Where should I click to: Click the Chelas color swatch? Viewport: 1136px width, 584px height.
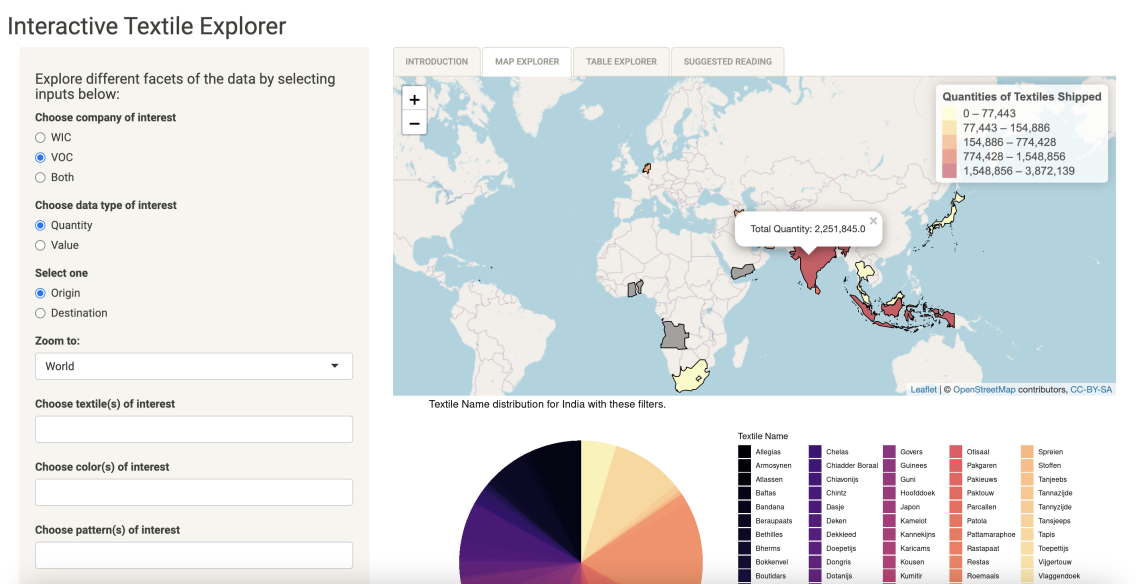815,451
